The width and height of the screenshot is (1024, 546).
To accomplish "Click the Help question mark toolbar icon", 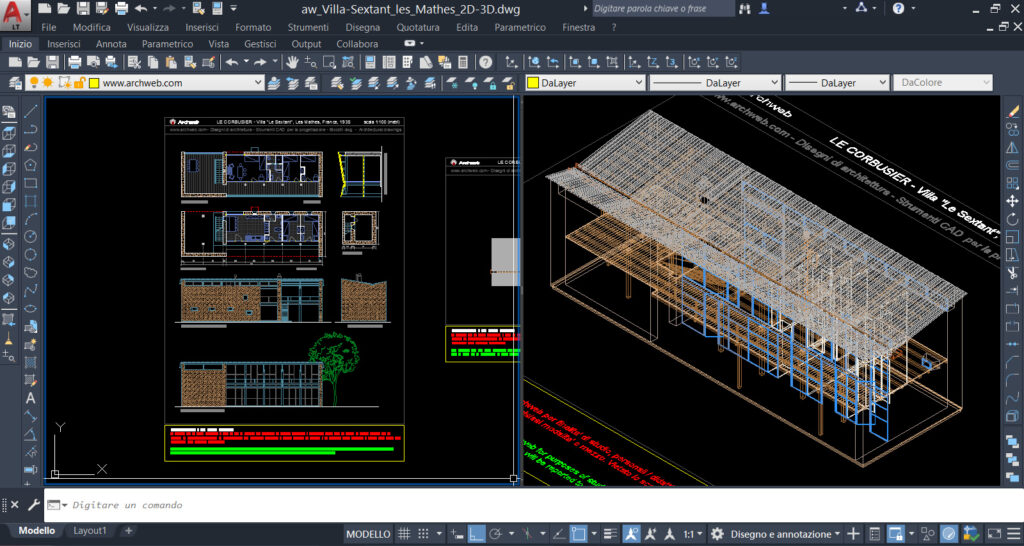I will 485,62.
